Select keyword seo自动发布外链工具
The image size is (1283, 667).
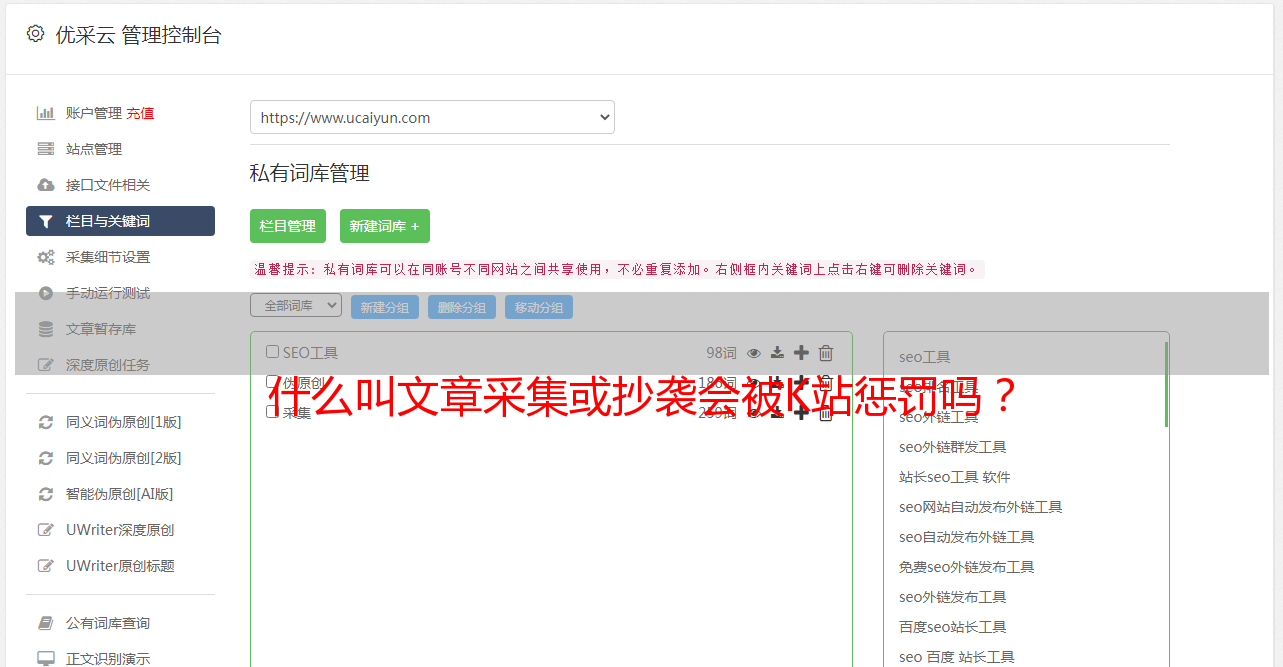(967, 537)
